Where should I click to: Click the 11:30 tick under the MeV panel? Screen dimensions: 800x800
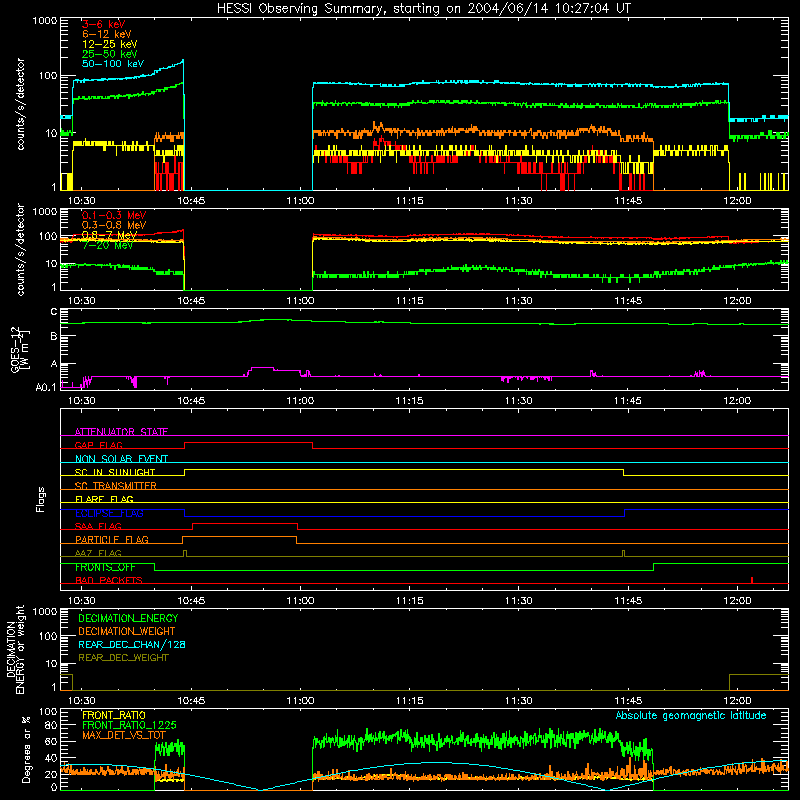(x=518, y=301)
